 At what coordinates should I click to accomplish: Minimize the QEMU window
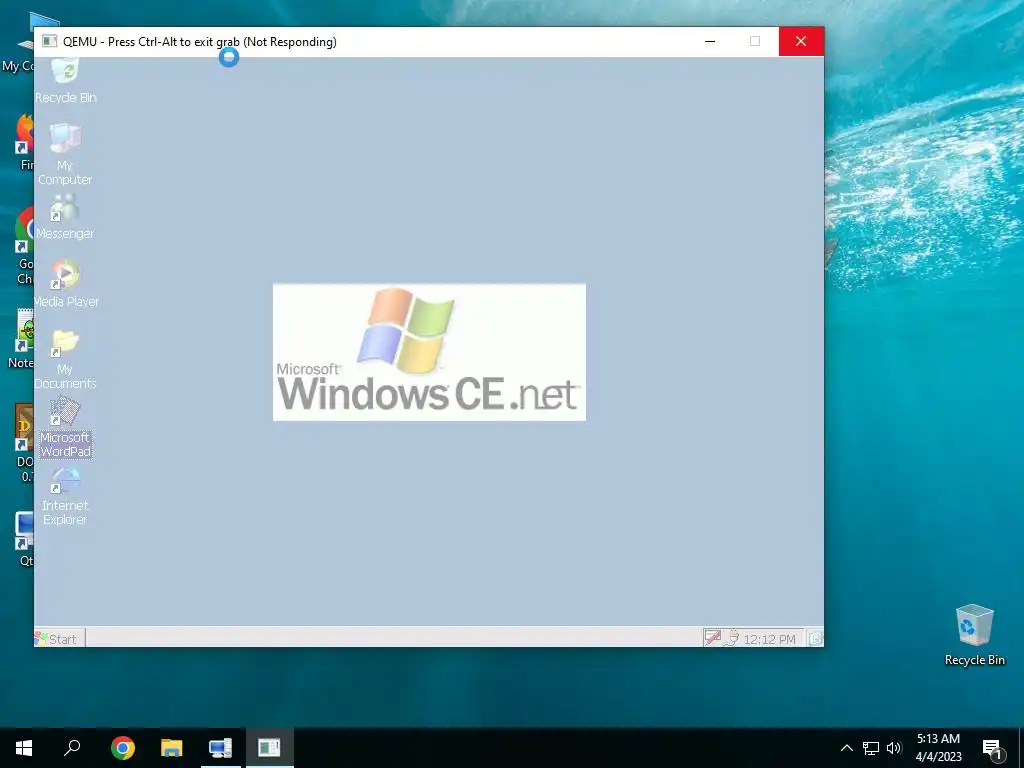pyautogui.click(x=710, y=41)
